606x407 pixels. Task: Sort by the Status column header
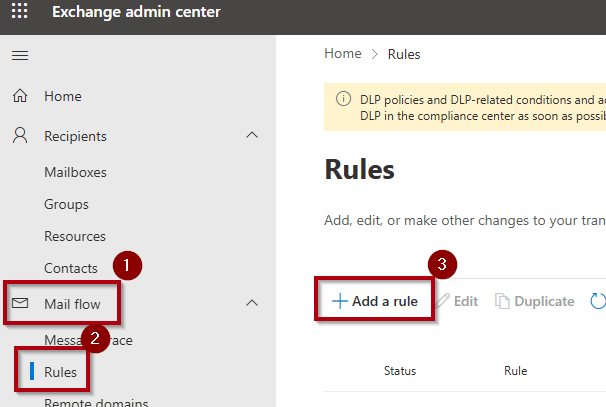pyautogui.click(x=400, y=371)
